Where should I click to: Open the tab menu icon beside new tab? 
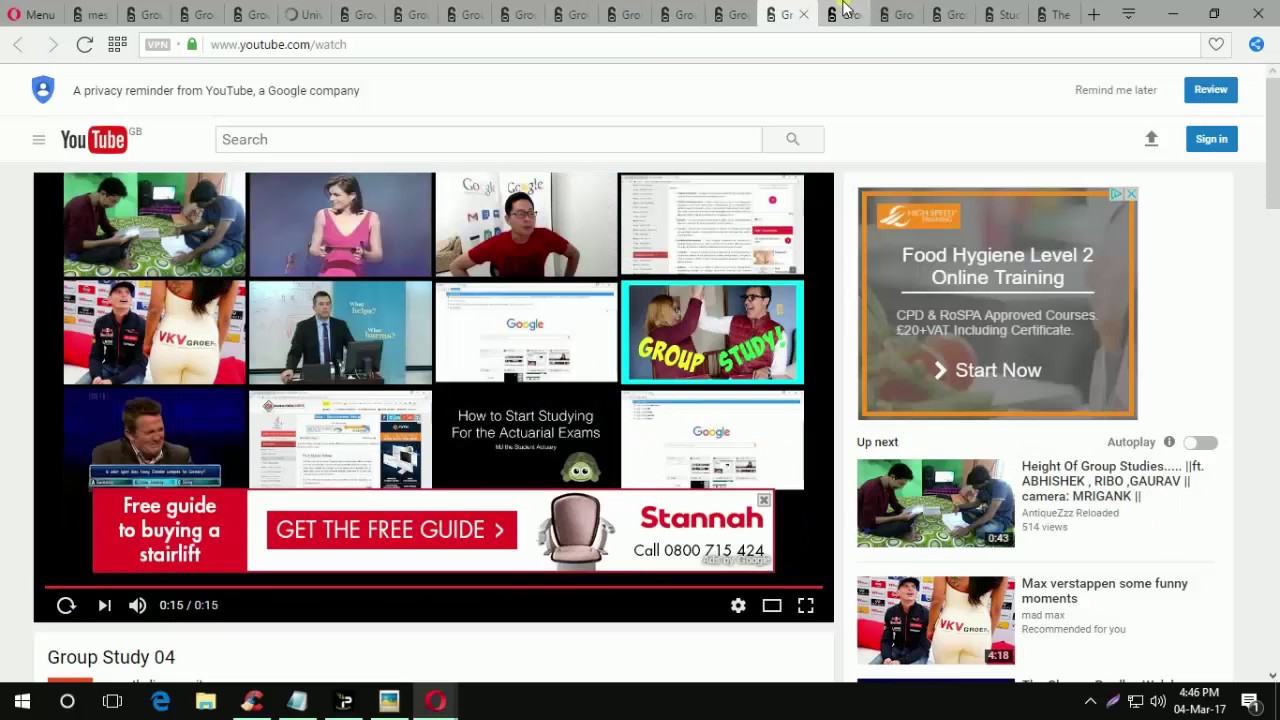tap(1128, 15)
